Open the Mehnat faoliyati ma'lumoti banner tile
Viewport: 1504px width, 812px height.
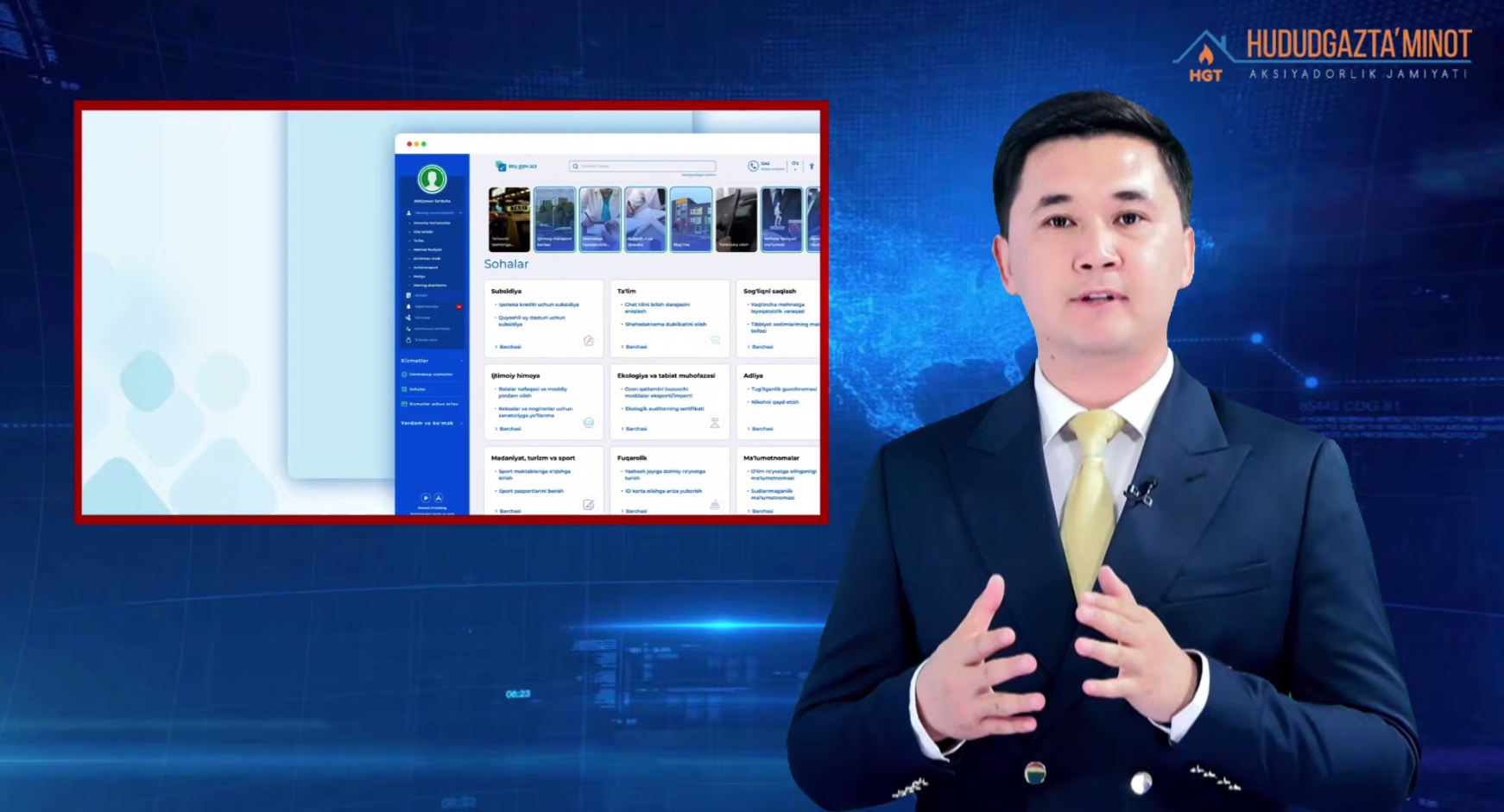tap(781, 219)
